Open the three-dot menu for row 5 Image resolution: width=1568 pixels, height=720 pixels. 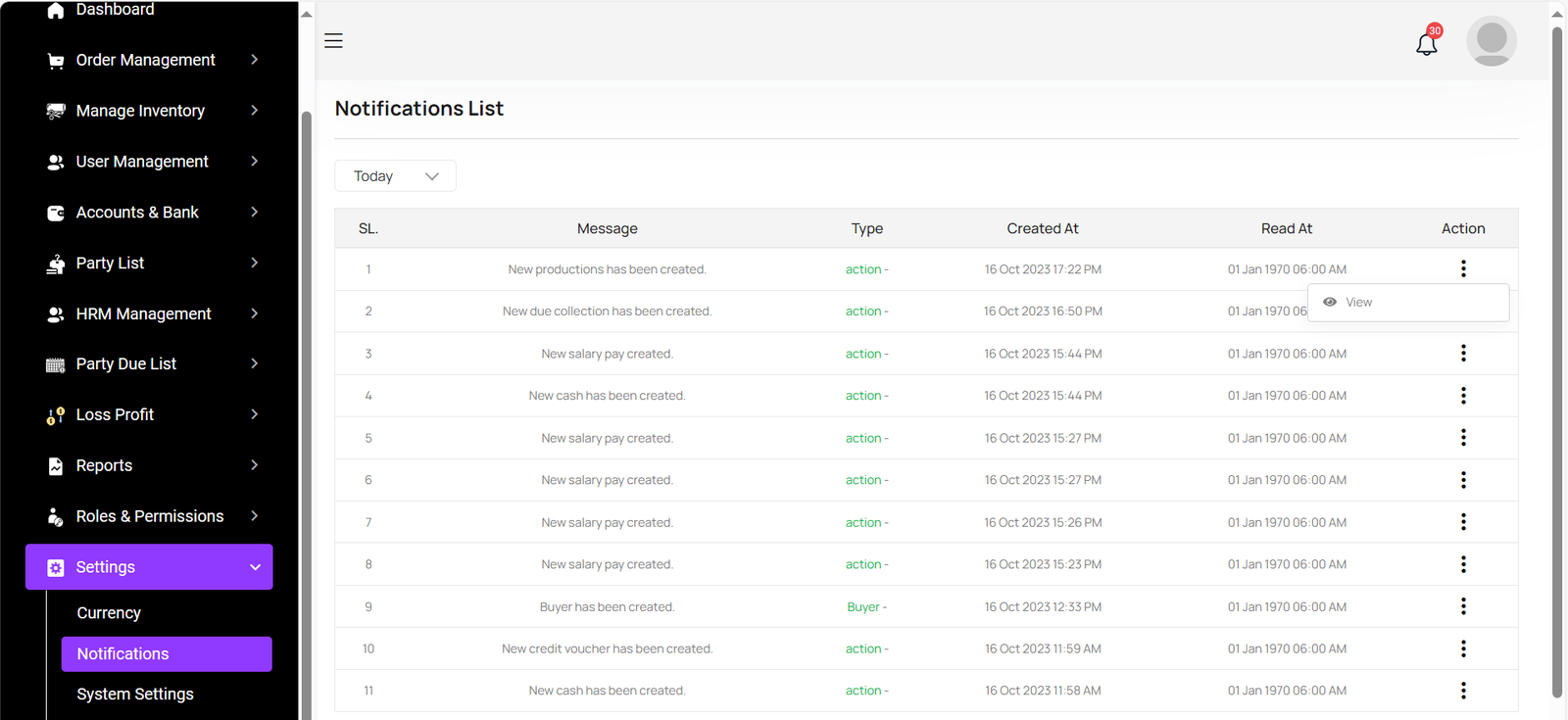[x=1463, y=438]
